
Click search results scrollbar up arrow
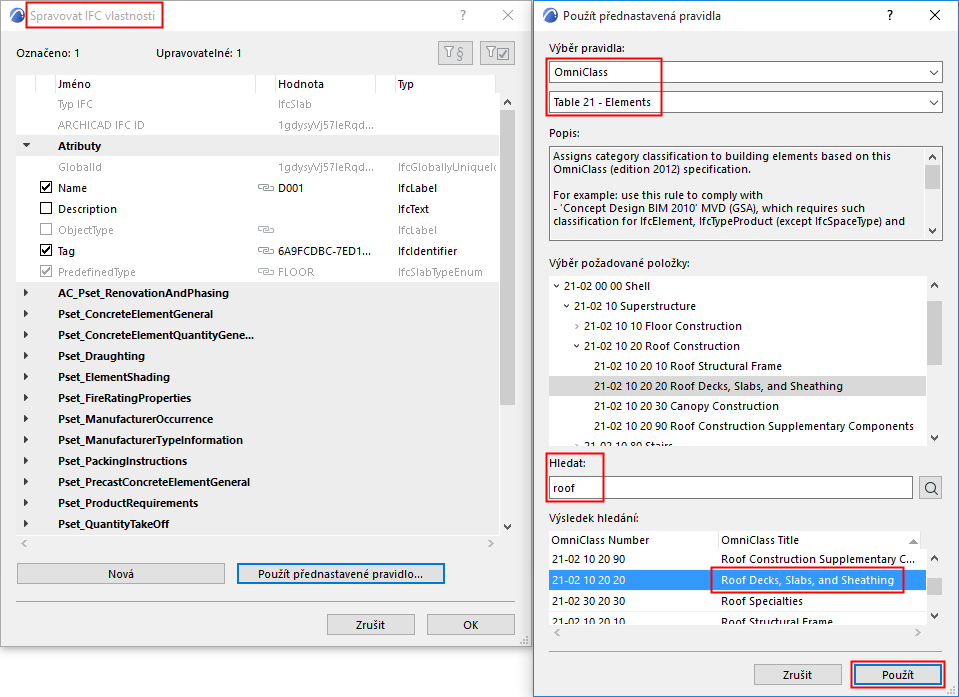tap(934, 558)
